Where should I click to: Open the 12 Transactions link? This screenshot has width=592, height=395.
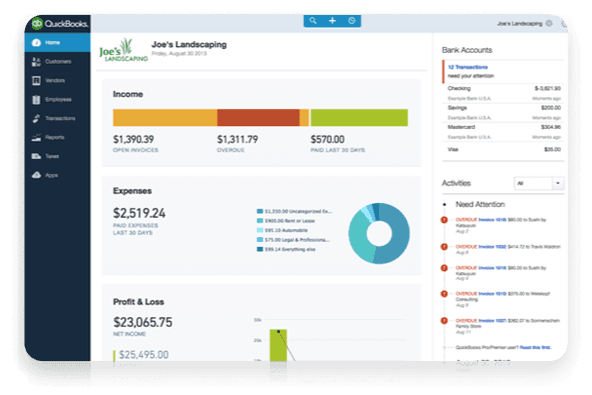(468, 67)
